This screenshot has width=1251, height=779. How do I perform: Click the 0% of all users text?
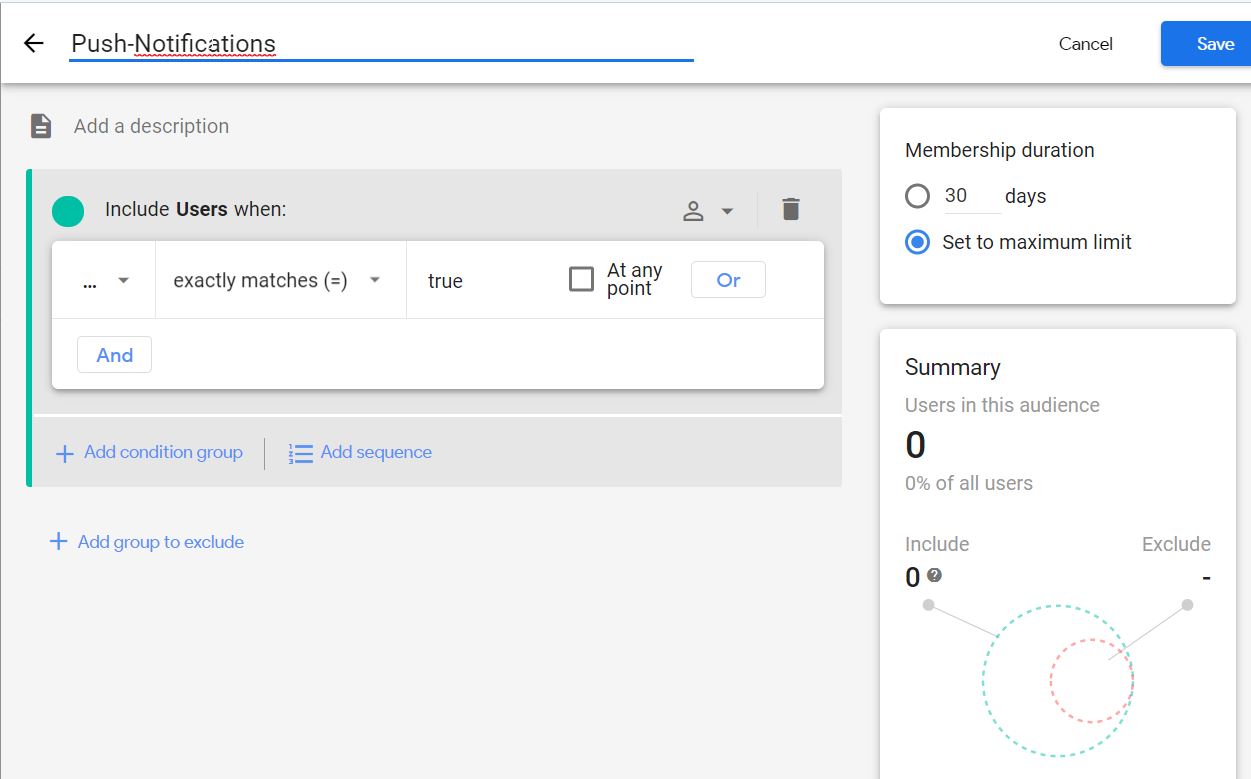[969, 483]
